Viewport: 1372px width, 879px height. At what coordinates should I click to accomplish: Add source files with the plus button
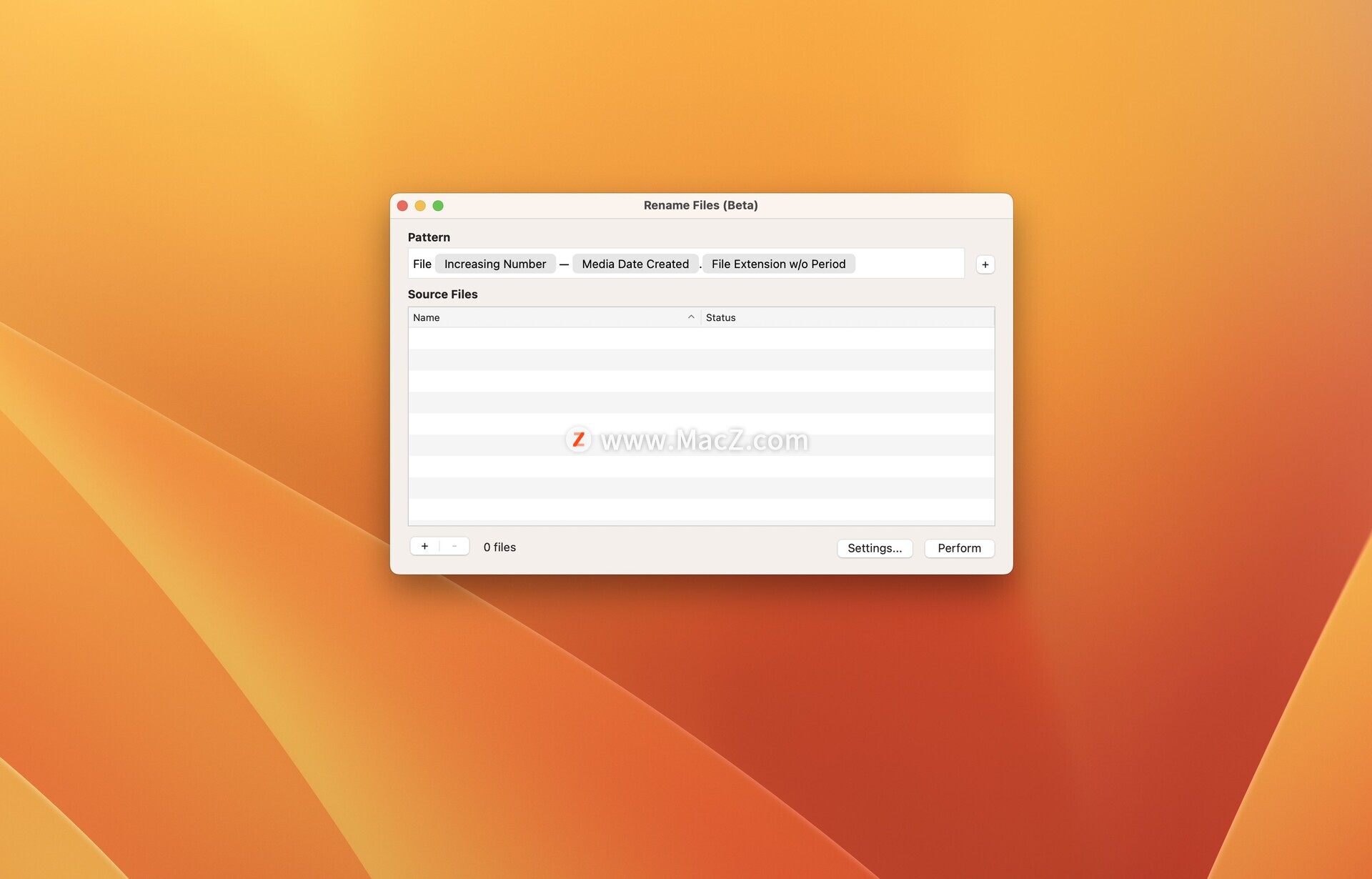click(424, 546)
